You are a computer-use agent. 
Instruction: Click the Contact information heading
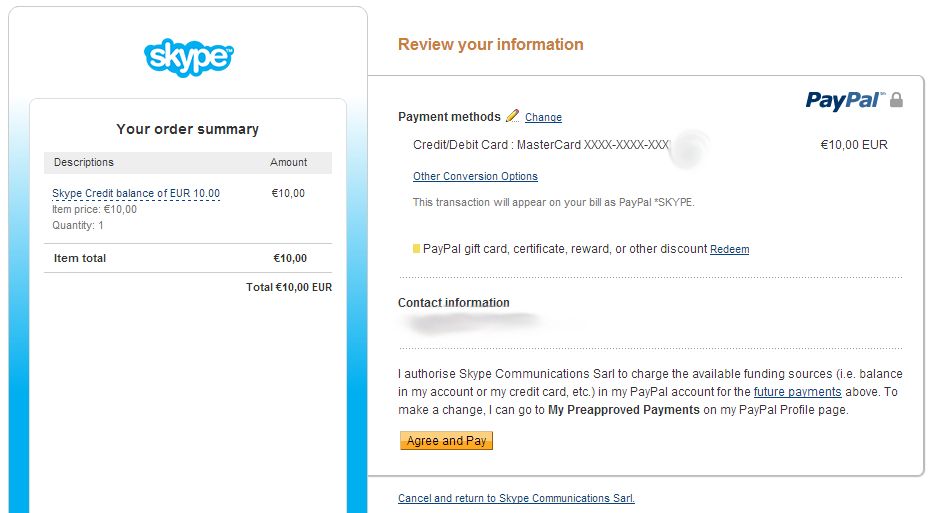click(454, 303)
